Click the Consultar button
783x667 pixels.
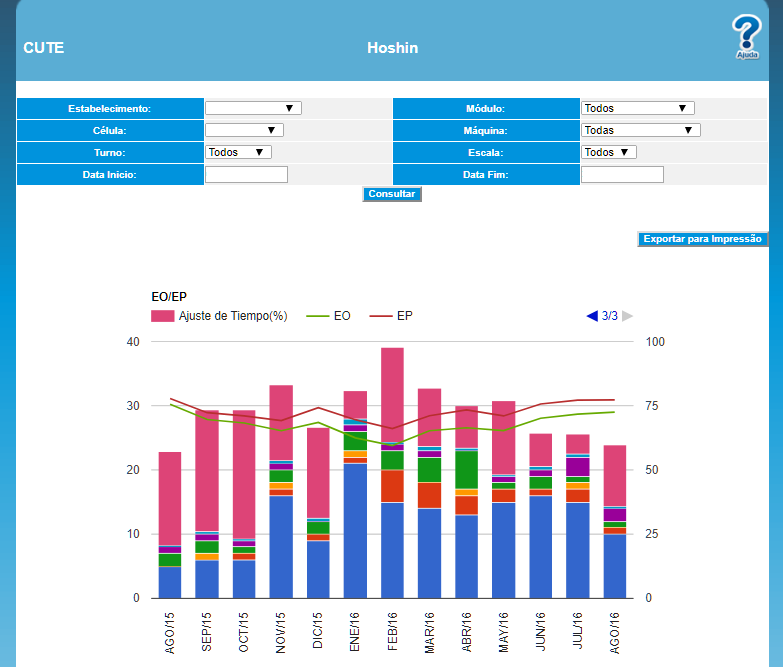point(392,194)
